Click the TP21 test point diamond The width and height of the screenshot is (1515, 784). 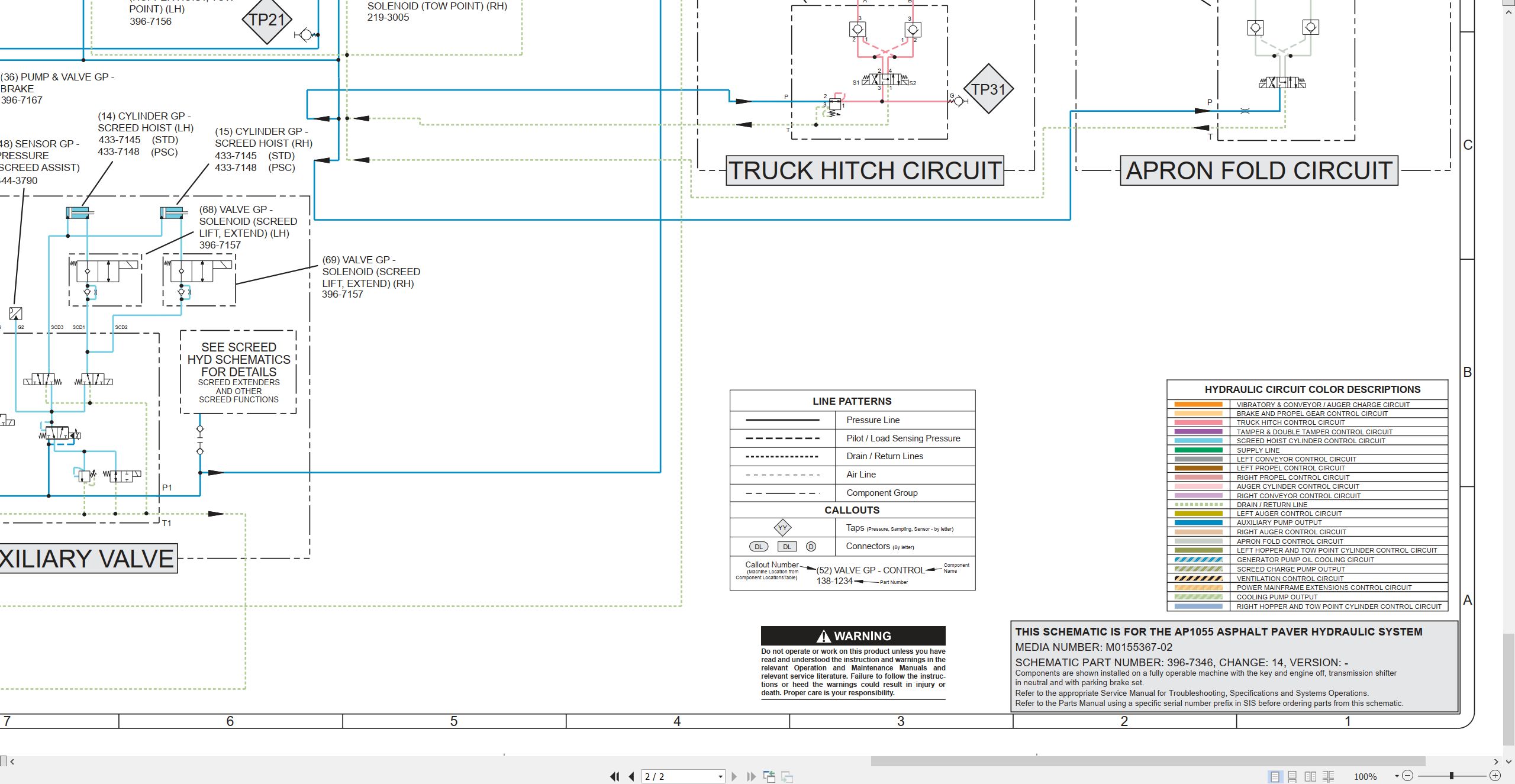click(267, 20)
